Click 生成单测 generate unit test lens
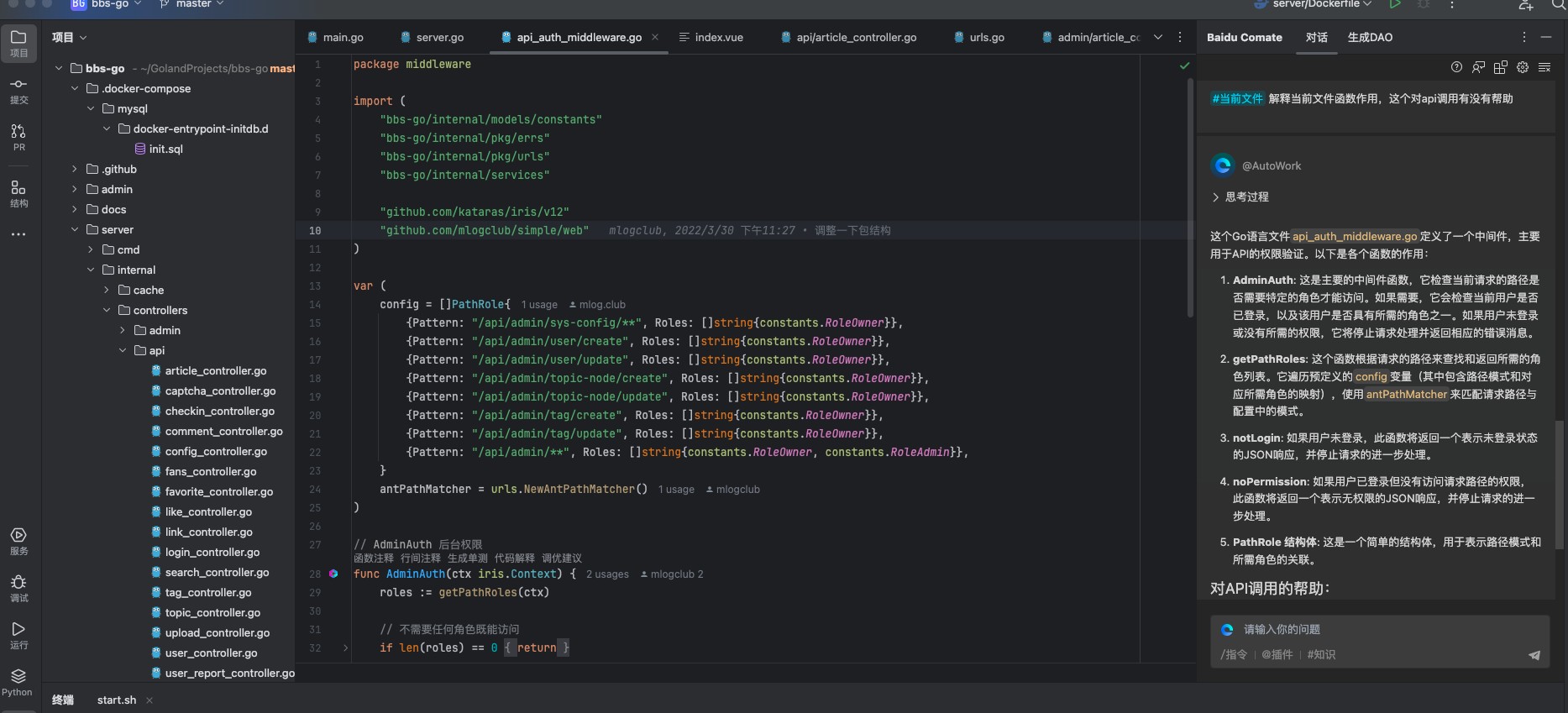 point(468,558)
